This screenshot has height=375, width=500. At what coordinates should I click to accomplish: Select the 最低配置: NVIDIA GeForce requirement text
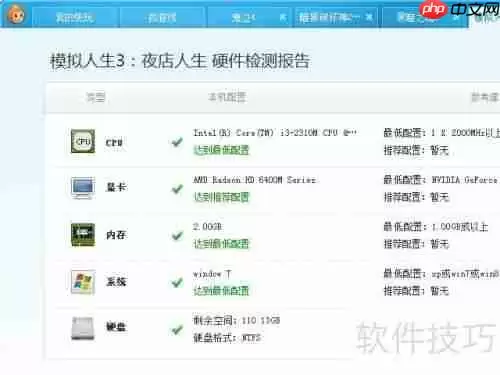tap(441, 180)
